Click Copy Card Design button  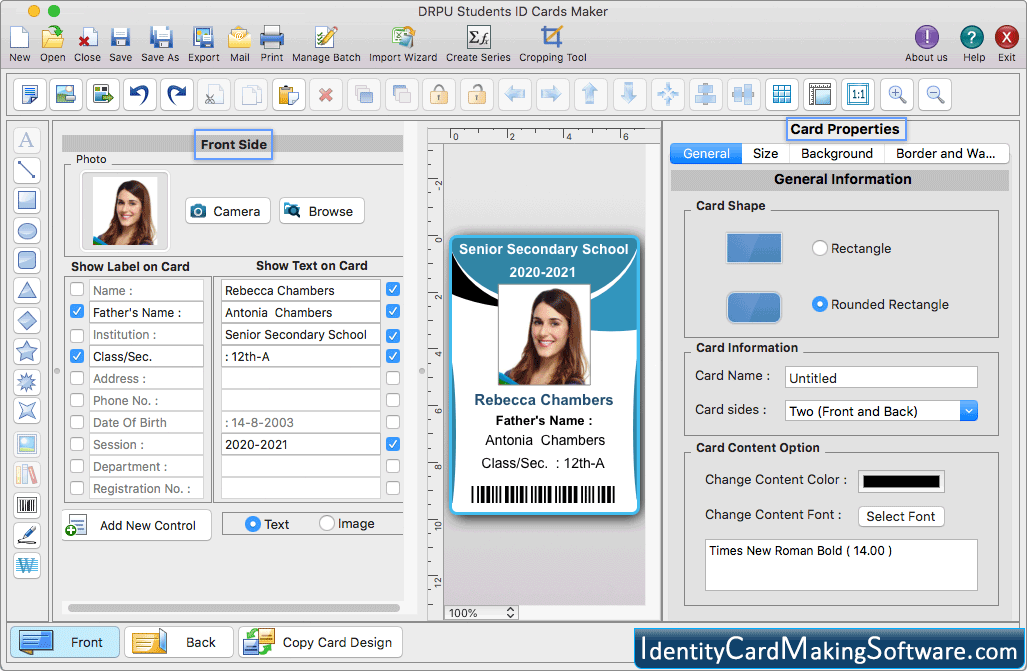tap(320, 642)
